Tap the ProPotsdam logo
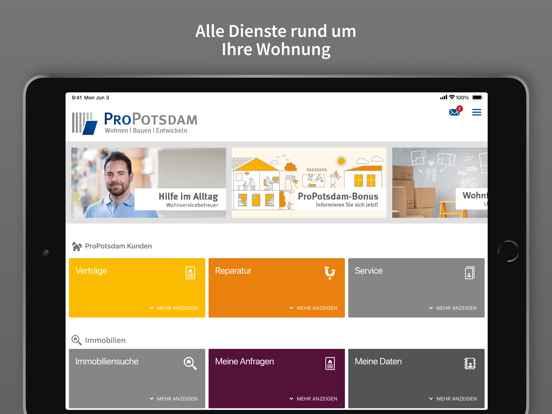Image resolution: width=552 pixels, height=414 pixels. pyautogui.click(x=135, y=123)
